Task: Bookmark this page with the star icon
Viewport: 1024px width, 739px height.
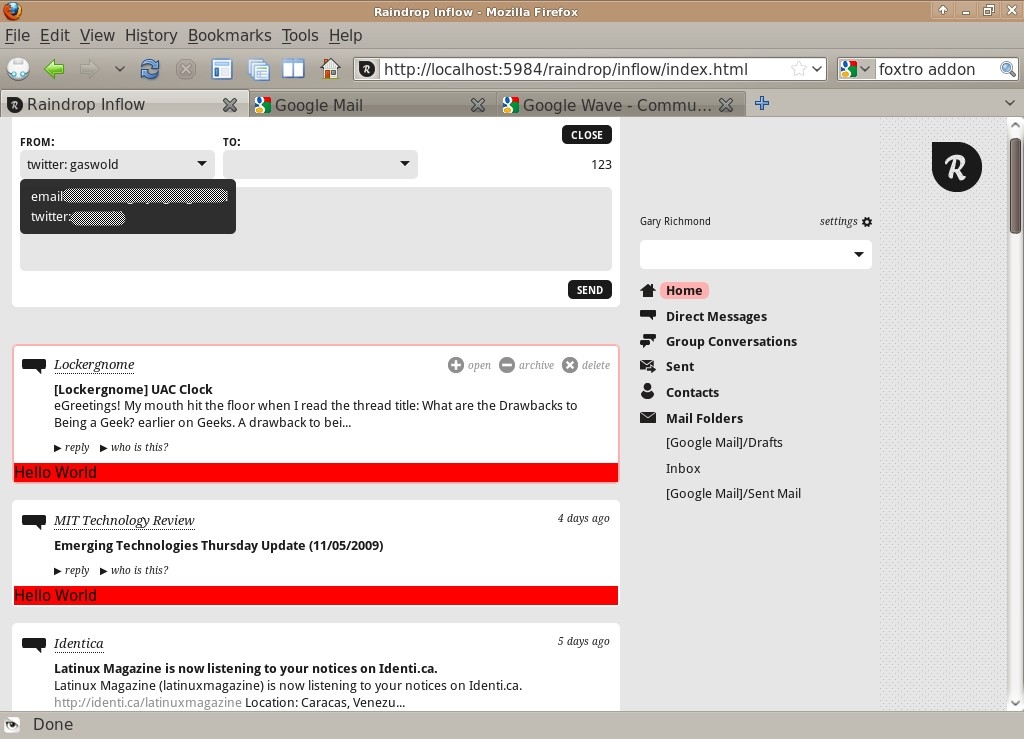Action: (798, 69)
